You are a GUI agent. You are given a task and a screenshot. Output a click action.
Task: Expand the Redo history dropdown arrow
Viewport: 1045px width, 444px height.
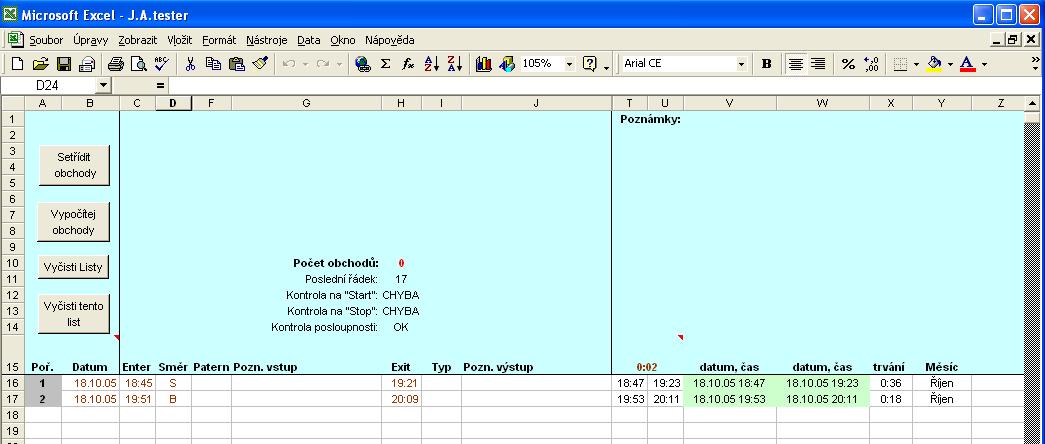click(x=339, y=64)
